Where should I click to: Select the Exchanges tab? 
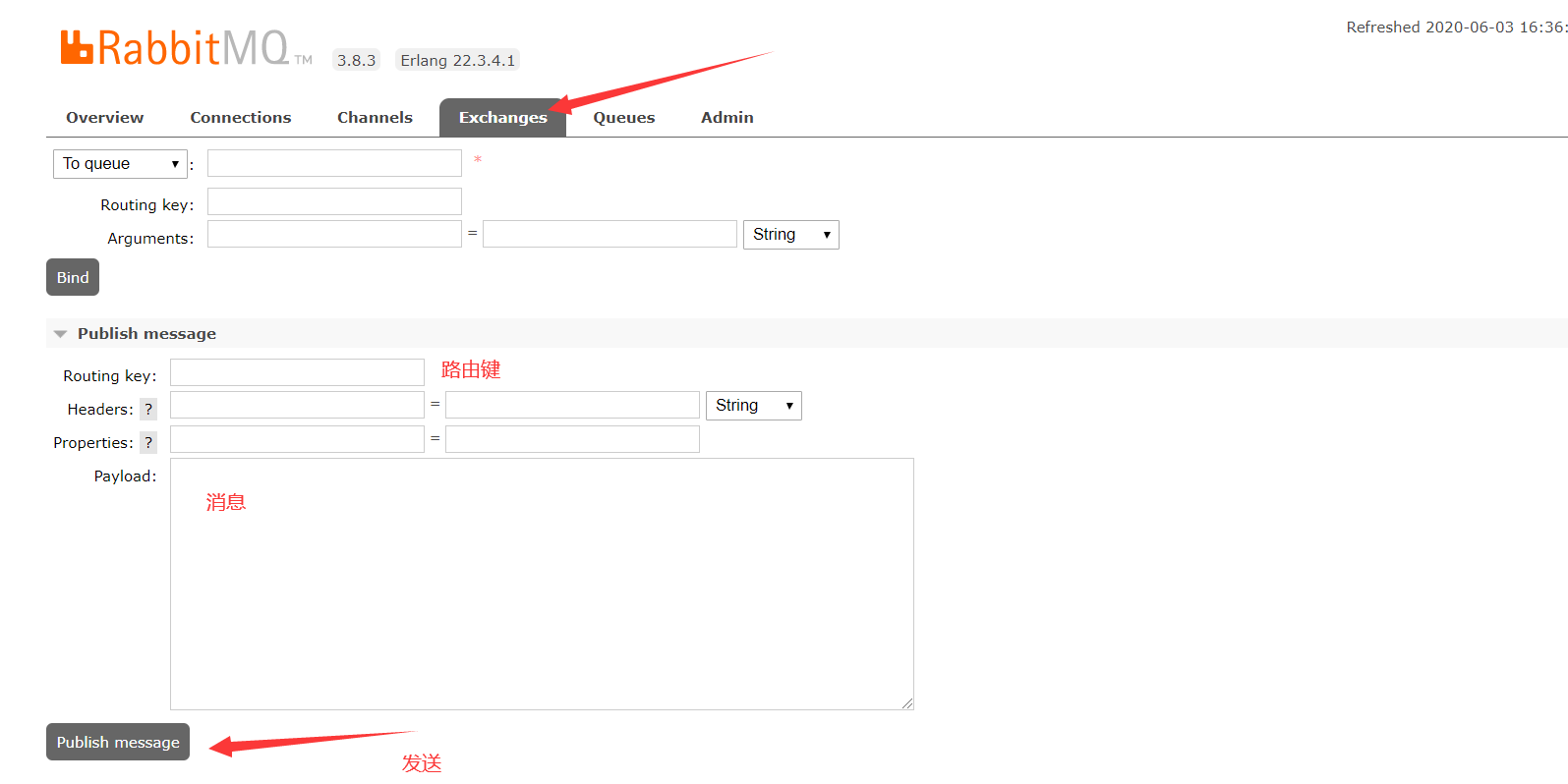[502, 118]
